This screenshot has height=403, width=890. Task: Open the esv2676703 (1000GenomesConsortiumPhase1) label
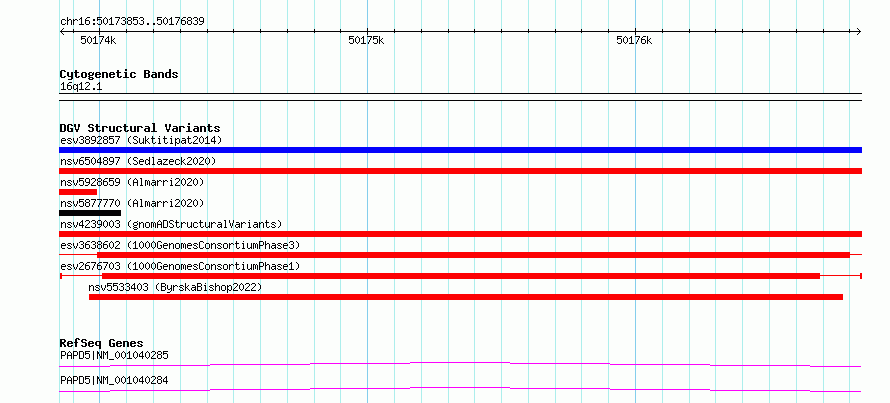pos(180,266)
